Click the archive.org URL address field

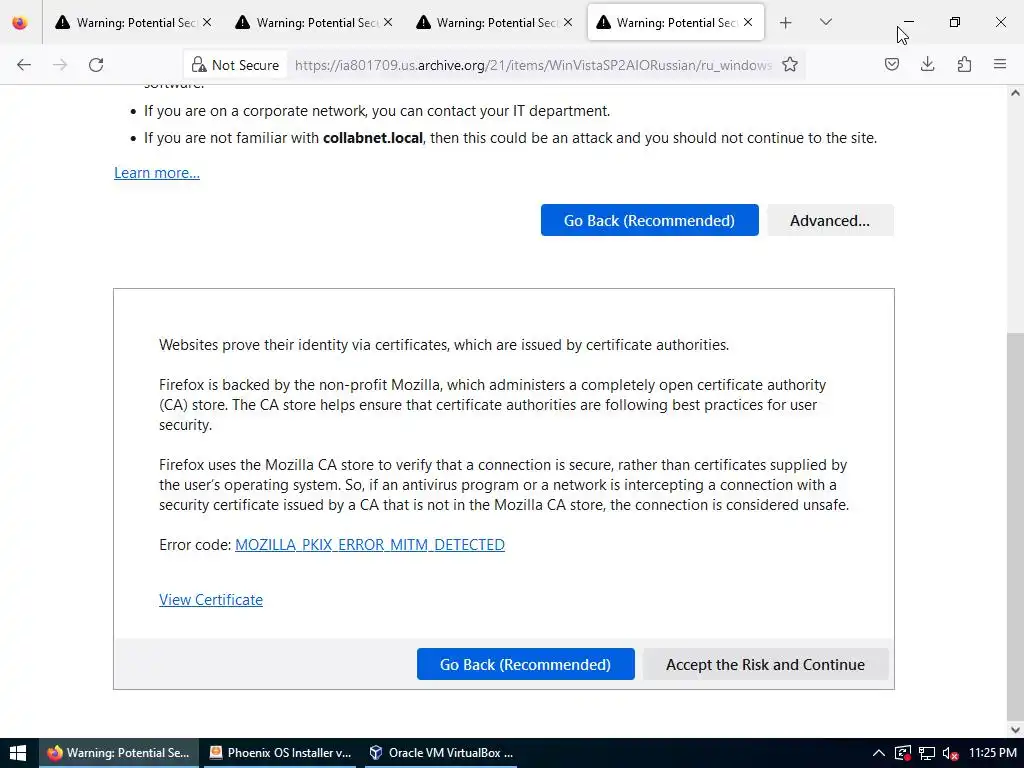click(533, 65)
